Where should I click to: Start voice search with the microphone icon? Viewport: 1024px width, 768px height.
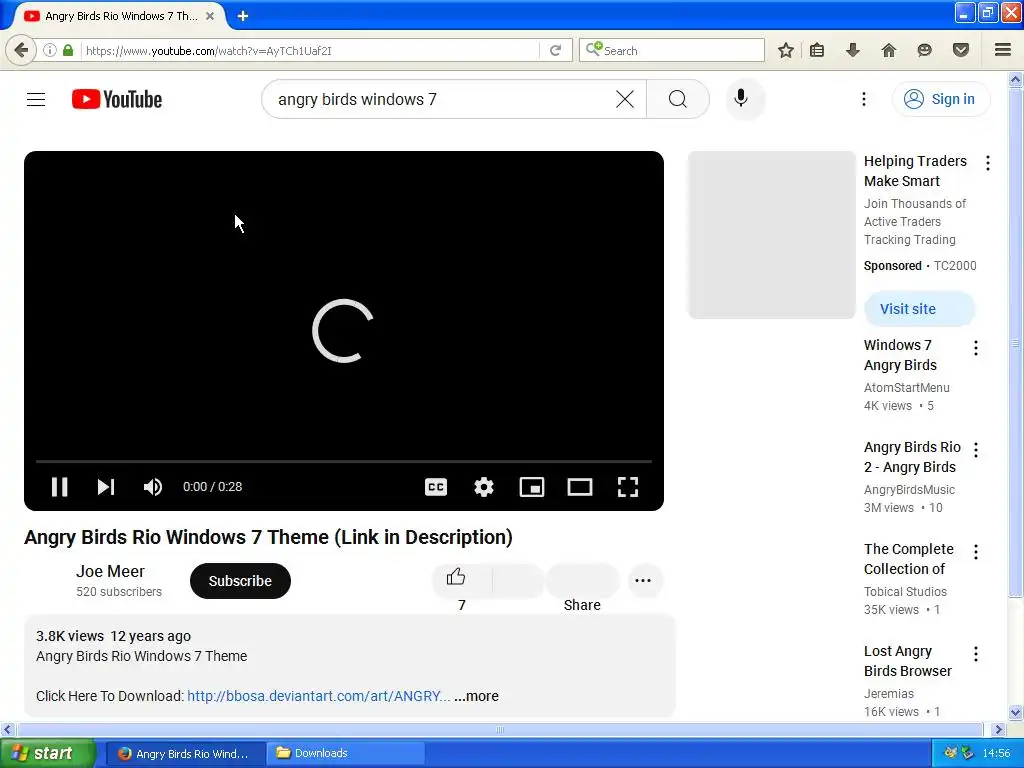coord(741,99)
